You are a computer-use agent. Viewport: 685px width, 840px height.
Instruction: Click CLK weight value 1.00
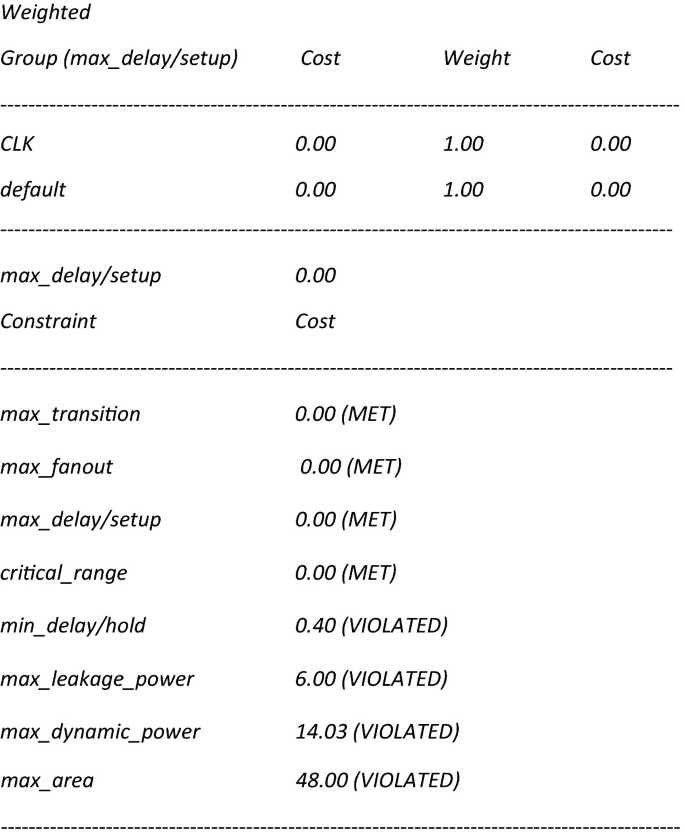463,144
